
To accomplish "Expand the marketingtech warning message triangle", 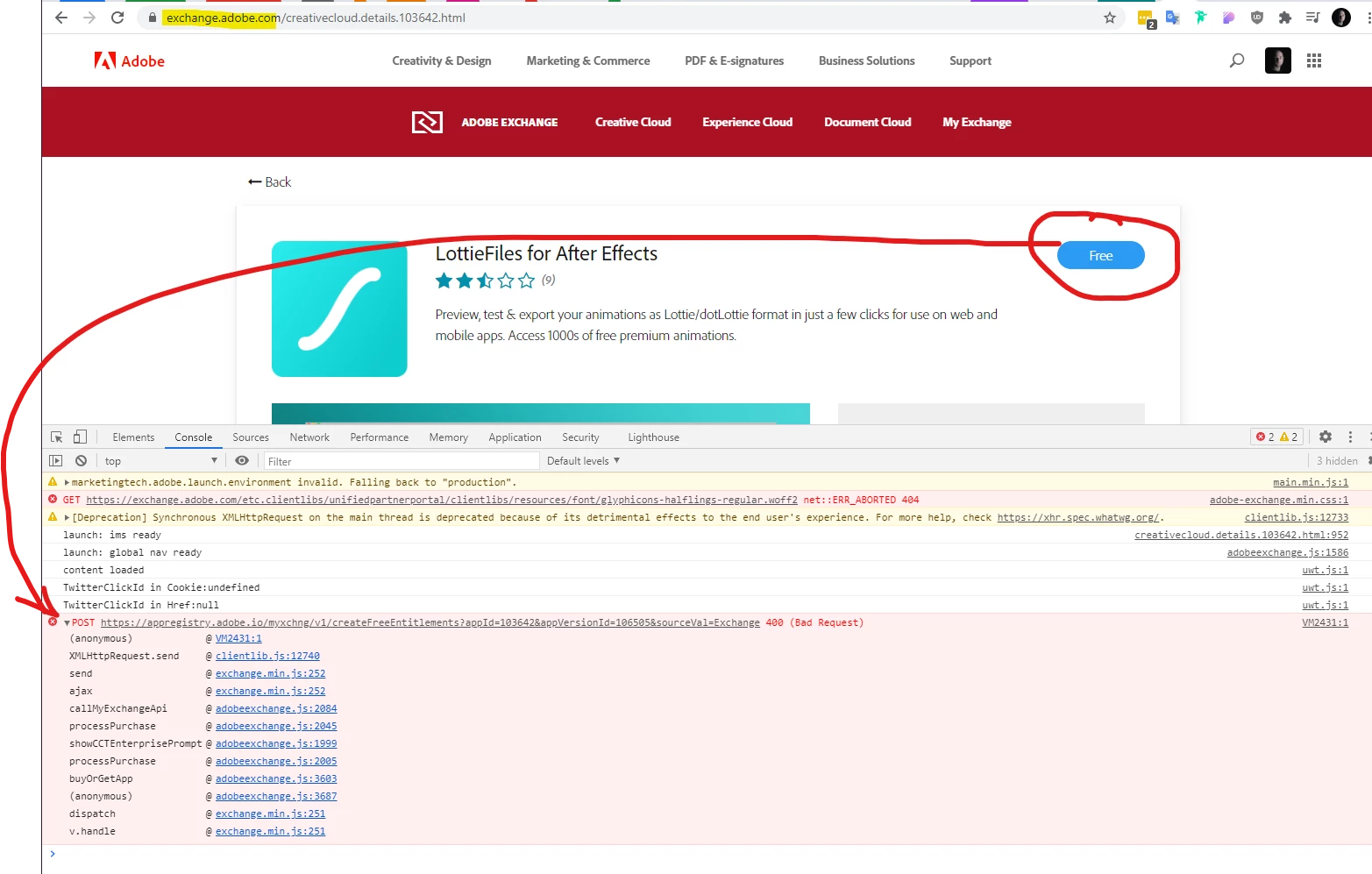I will (67, 482).
